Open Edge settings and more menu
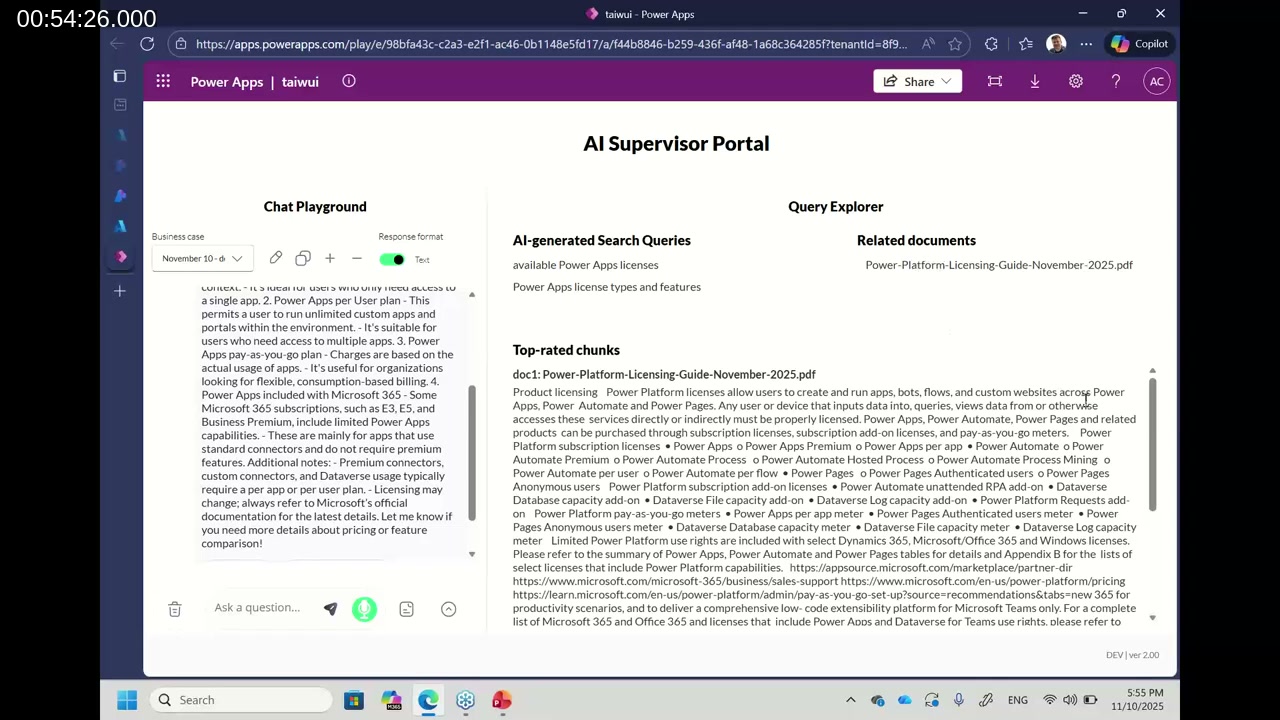Image resolution: width=1280 pixels, height=720 pixels. [x=1086, y=44]
